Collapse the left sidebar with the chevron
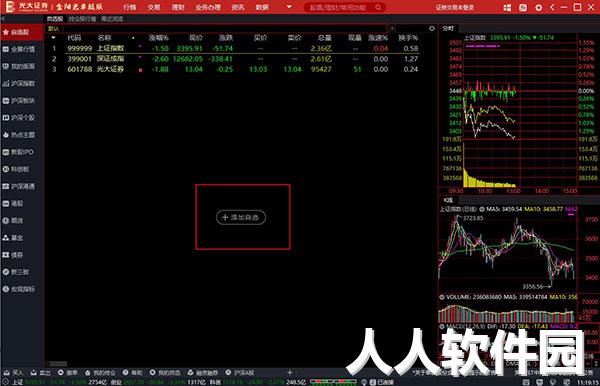Screen dimensions: 600x386 3,18
